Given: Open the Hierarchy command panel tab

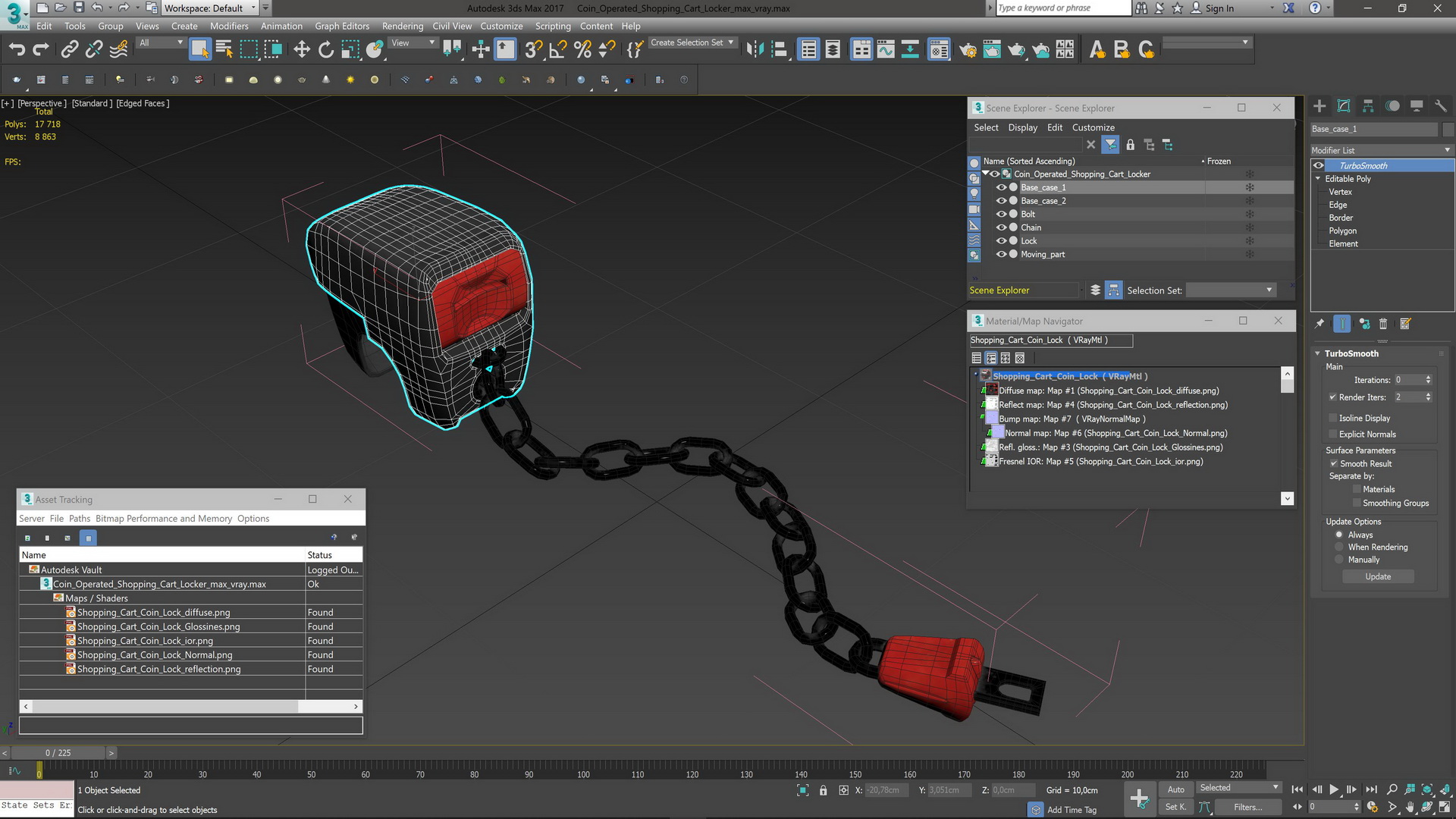Looking at the screenshot, I should tap(1368, 106).
